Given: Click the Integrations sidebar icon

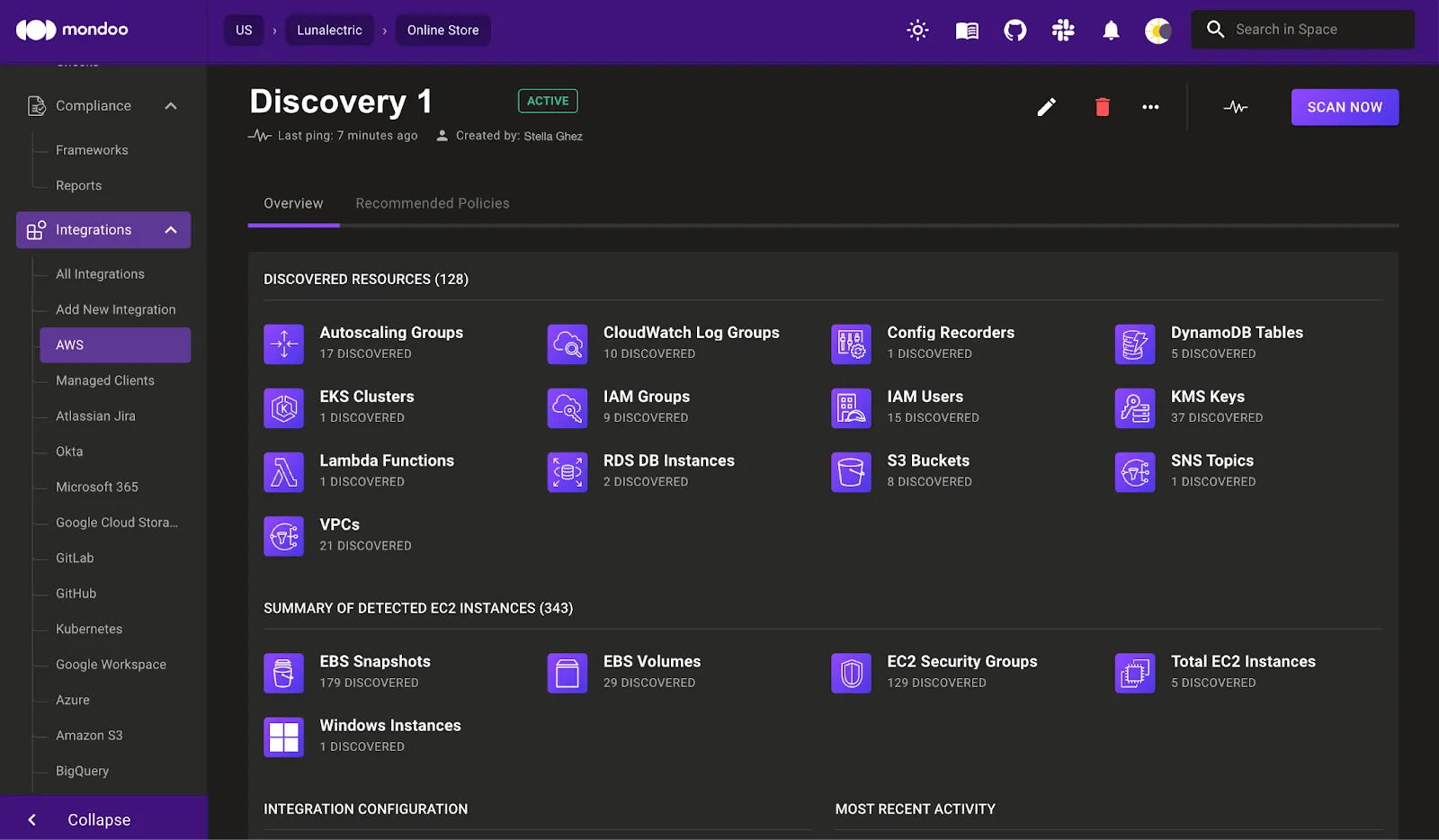Looking at the screenshot, I should click(x=36, y=230).
